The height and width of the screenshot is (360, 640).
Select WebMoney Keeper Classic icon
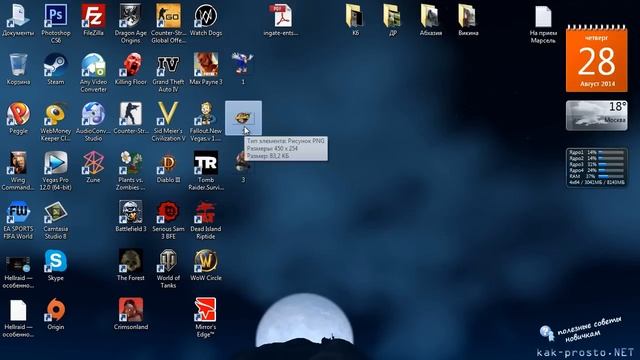[x=56, y=114]
